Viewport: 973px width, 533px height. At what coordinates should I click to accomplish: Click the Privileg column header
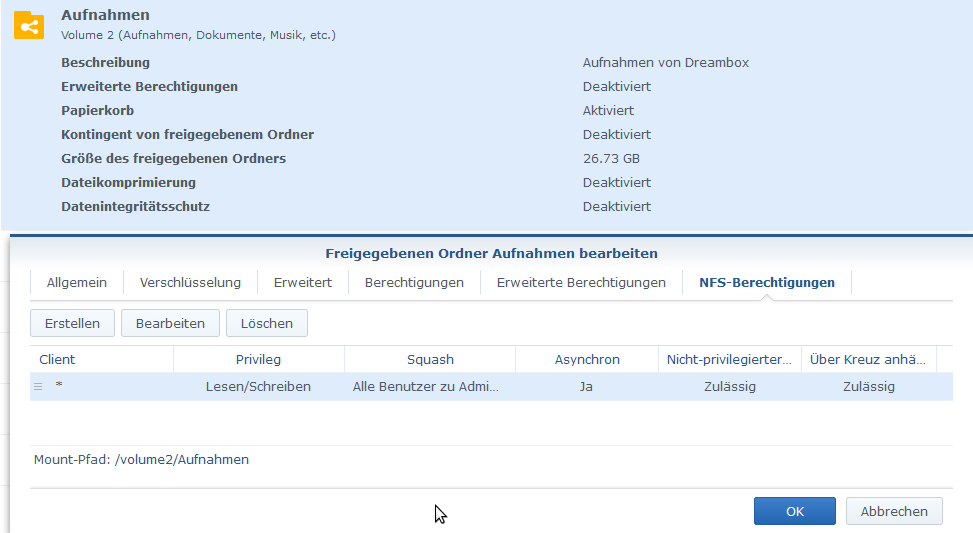[258, 359]
